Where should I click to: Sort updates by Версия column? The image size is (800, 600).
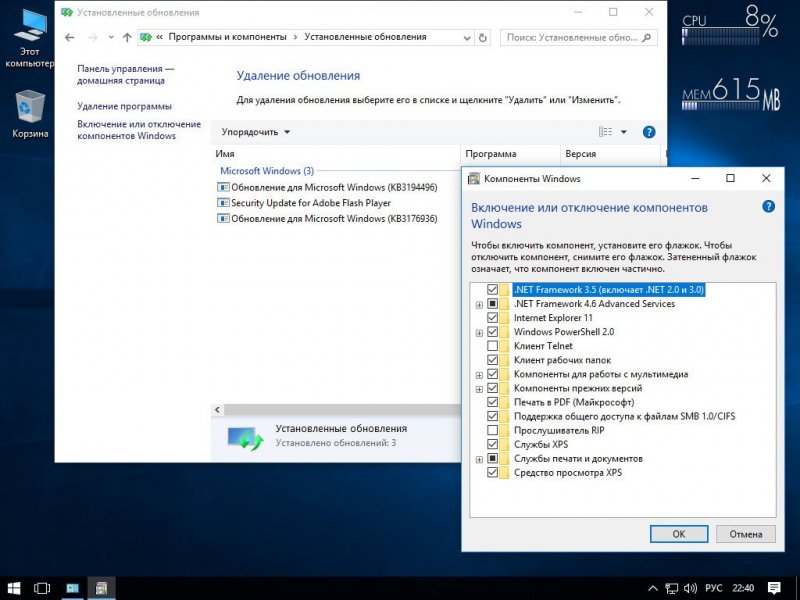pos(610,154)
